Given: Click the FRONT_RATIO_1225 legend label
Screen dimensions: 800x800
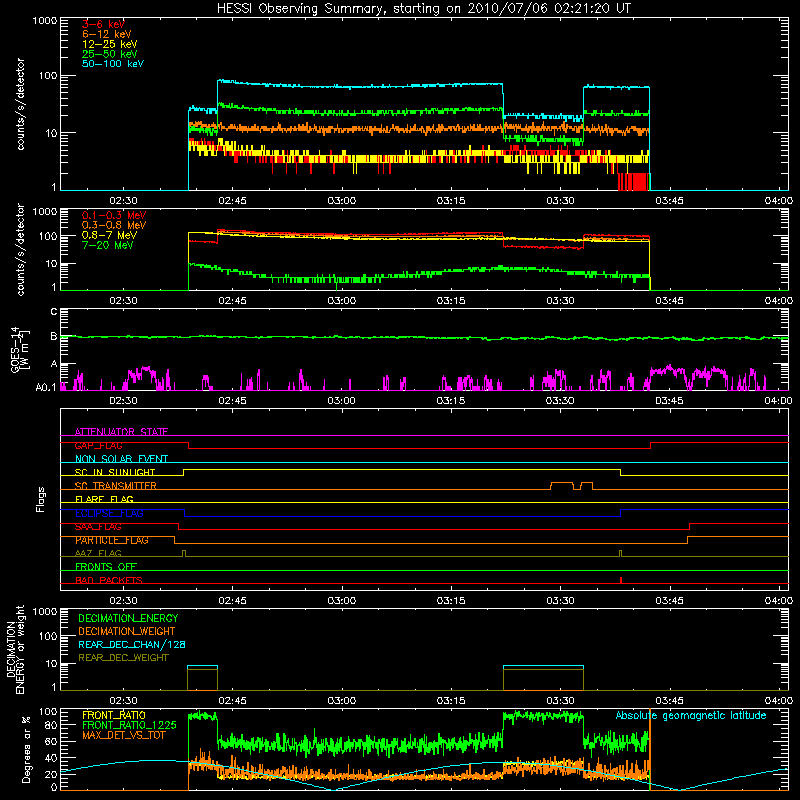Looking at the screenshot, I should click(129, 725).
